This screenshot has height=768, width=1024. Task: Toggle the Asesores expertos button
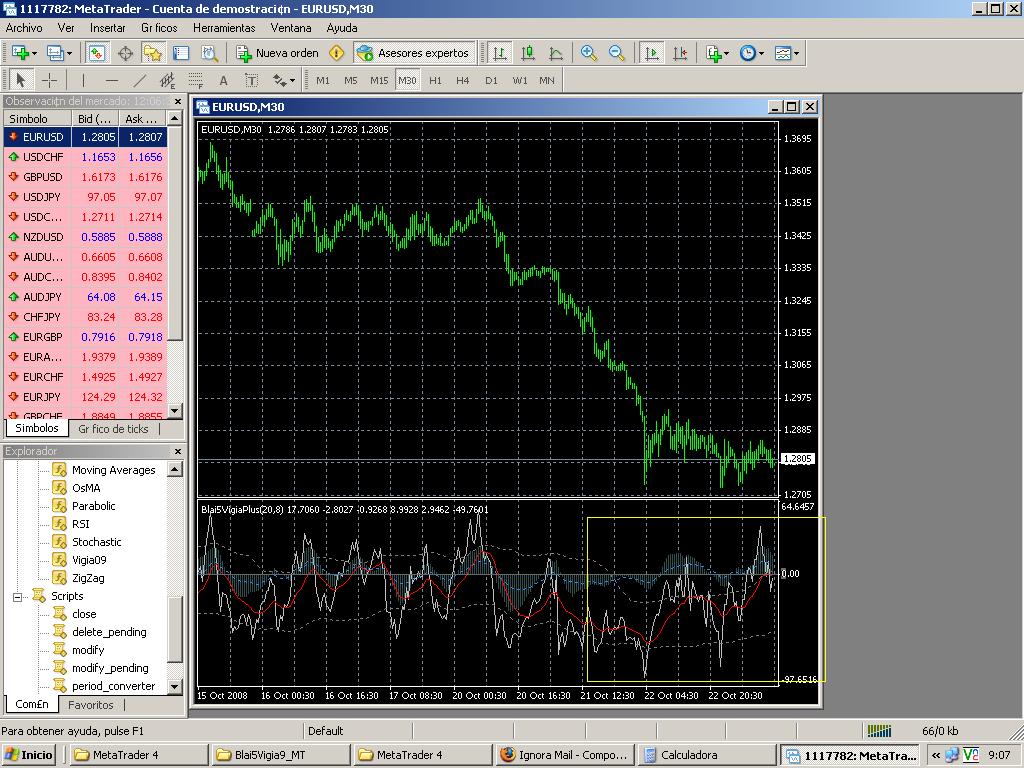point(413,53)
